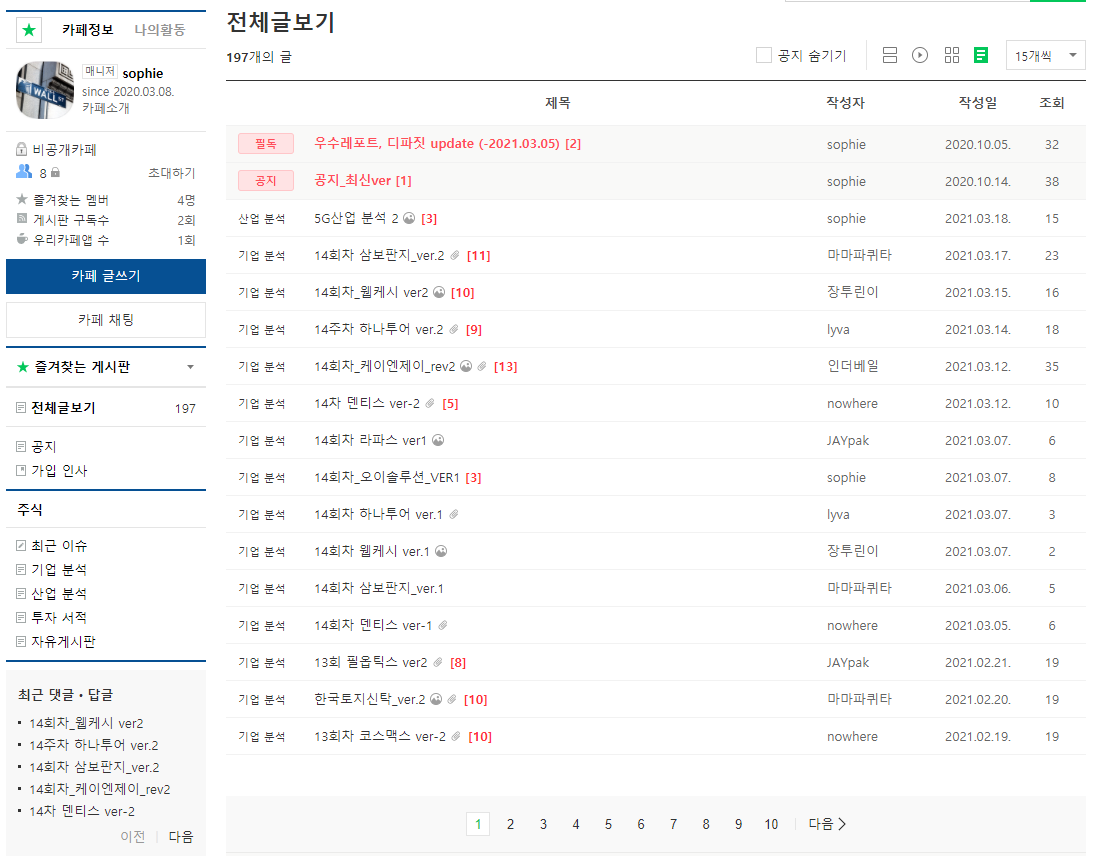Open the 우수레포트, 디파짓 update post

pyautogui.click(x=437, y=143)
